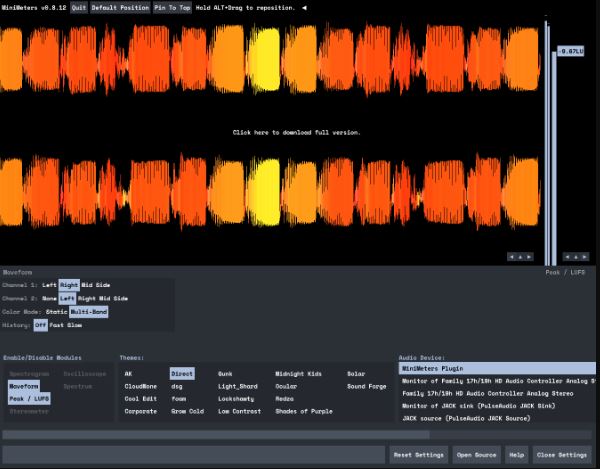Set Channel 1 to Side
This screenshot has width=600, height=469.
coord(103,285)
